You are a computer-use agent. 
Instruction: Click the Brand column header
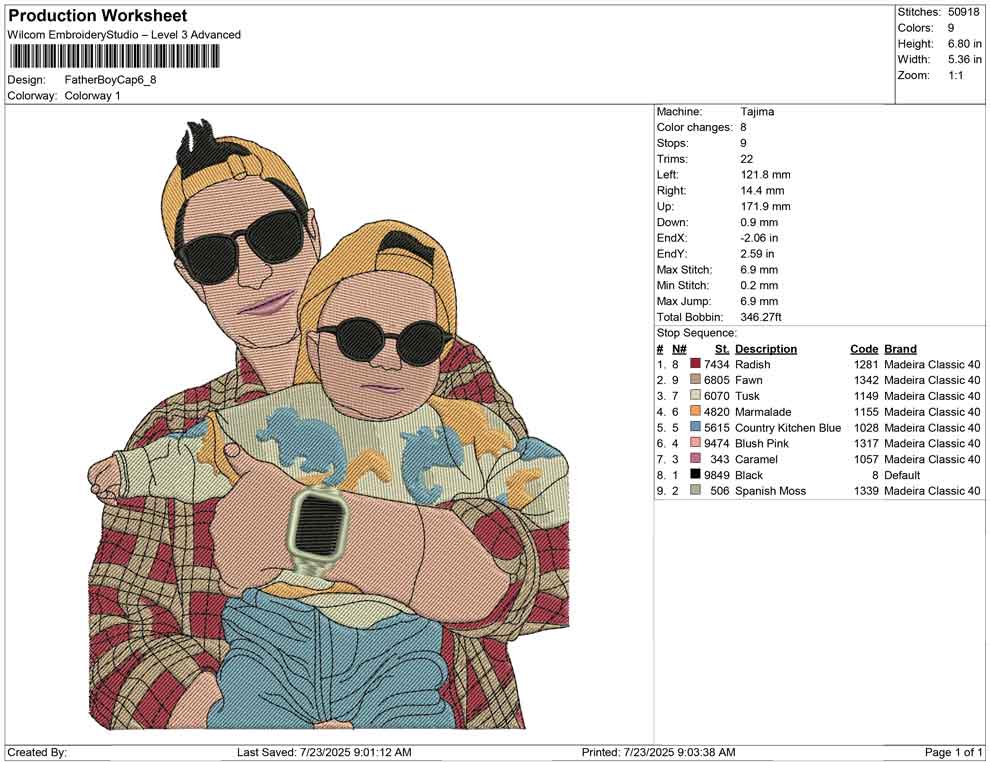[x=900, y=349]
